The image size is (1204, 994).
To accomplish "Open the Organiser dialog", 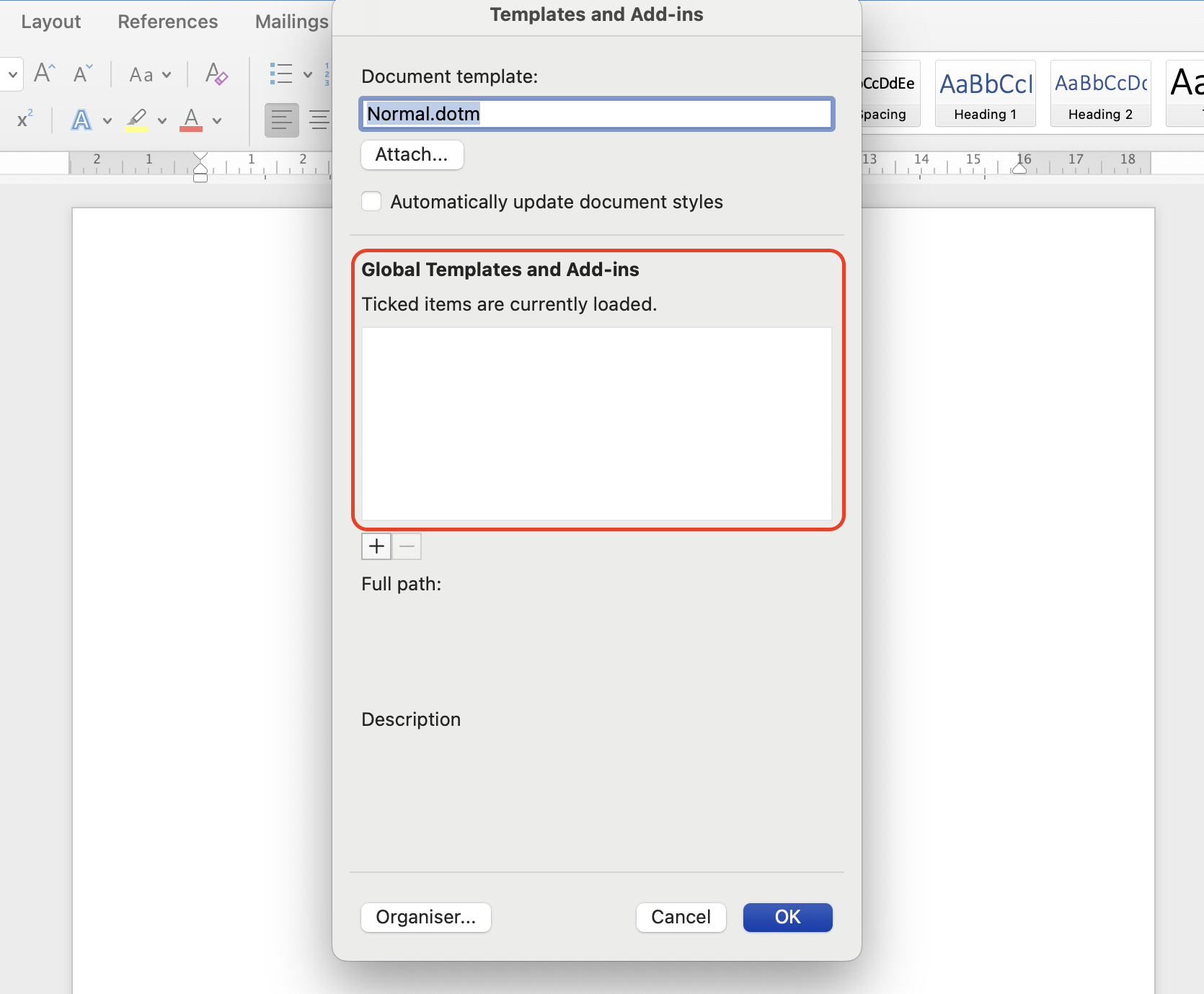I will tap(425, 917).
